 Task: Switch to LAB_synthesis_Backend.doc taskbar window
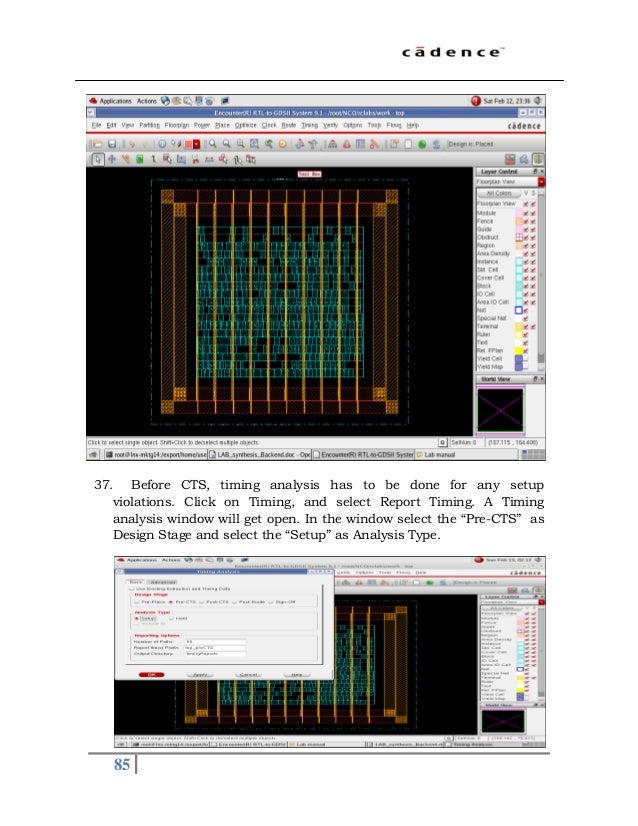(260, 454)
